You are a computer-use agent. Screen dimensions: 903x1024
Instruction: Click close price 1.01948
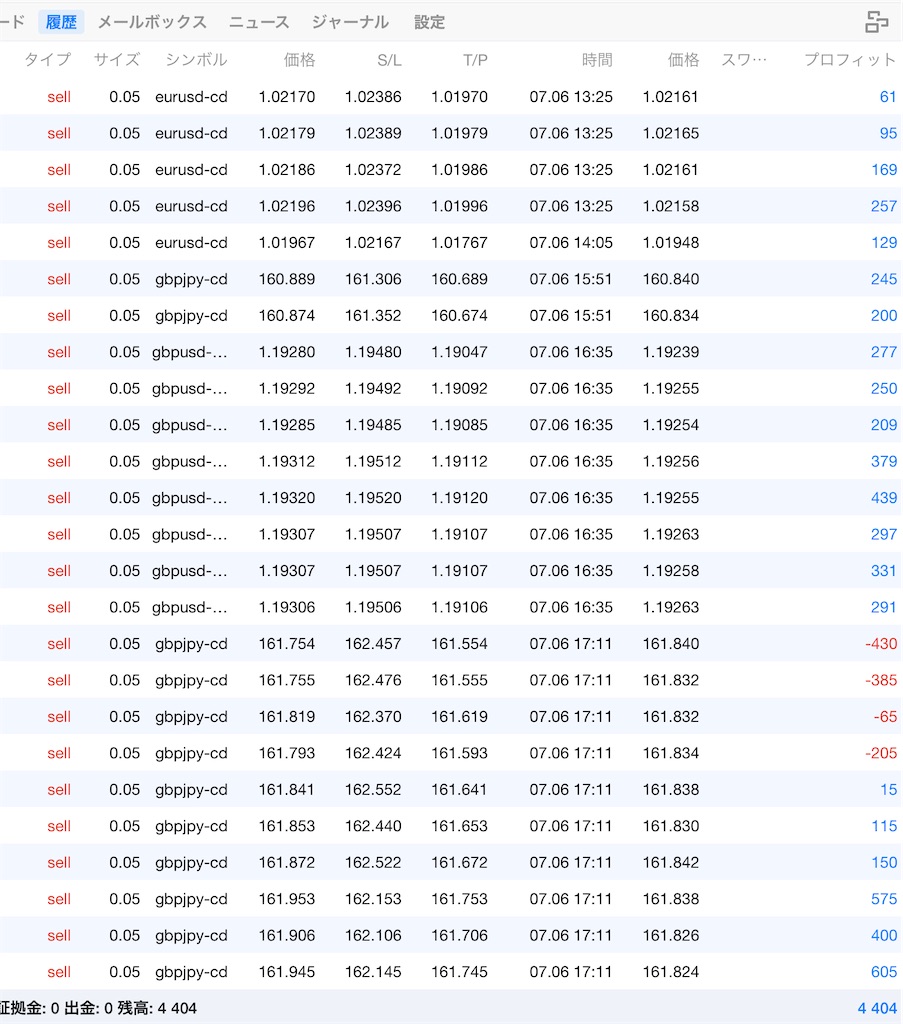(x=671, y=243)
